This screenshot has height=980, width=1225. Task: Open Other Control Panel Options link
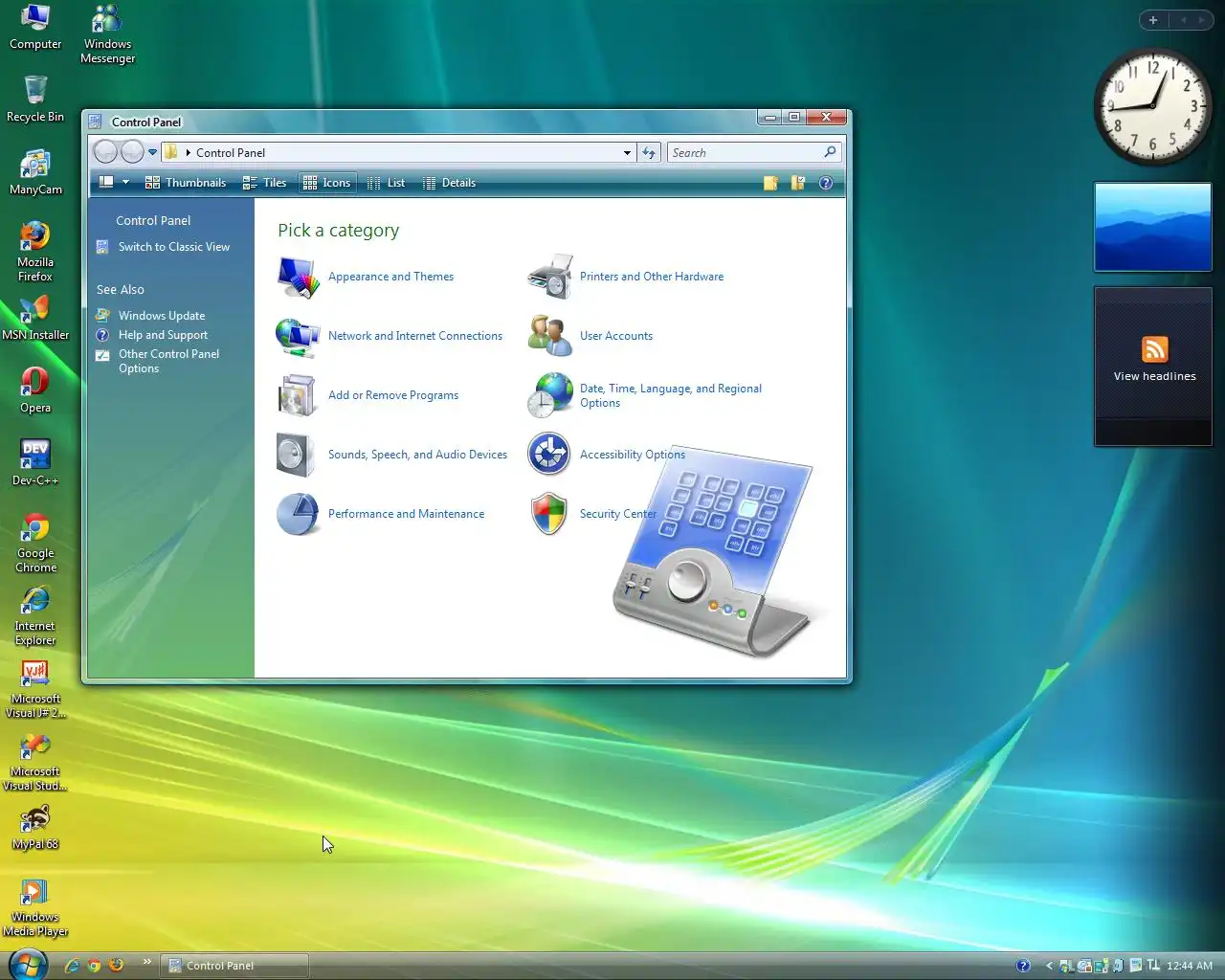(x=168, y=361)
